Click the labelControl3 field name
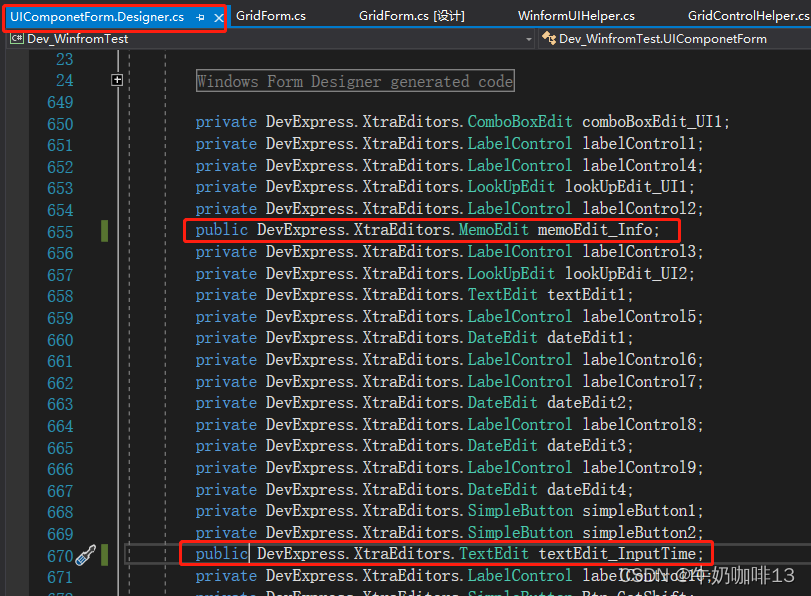Screen dimensions: 811x596 (x=639, y=251)
